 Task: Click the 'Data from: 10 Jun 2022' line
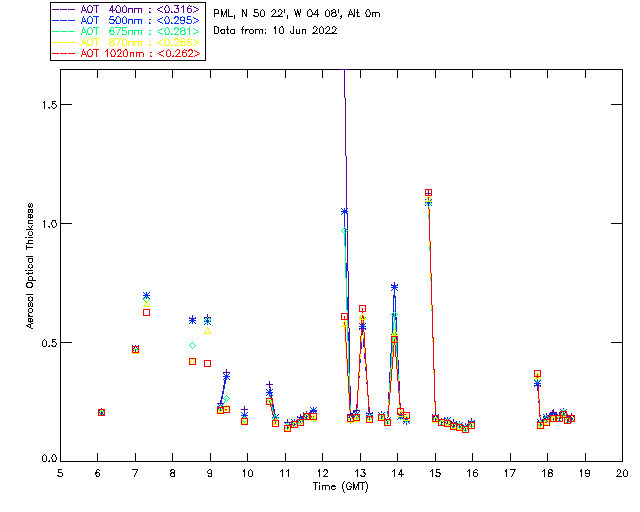click(275, 30)
